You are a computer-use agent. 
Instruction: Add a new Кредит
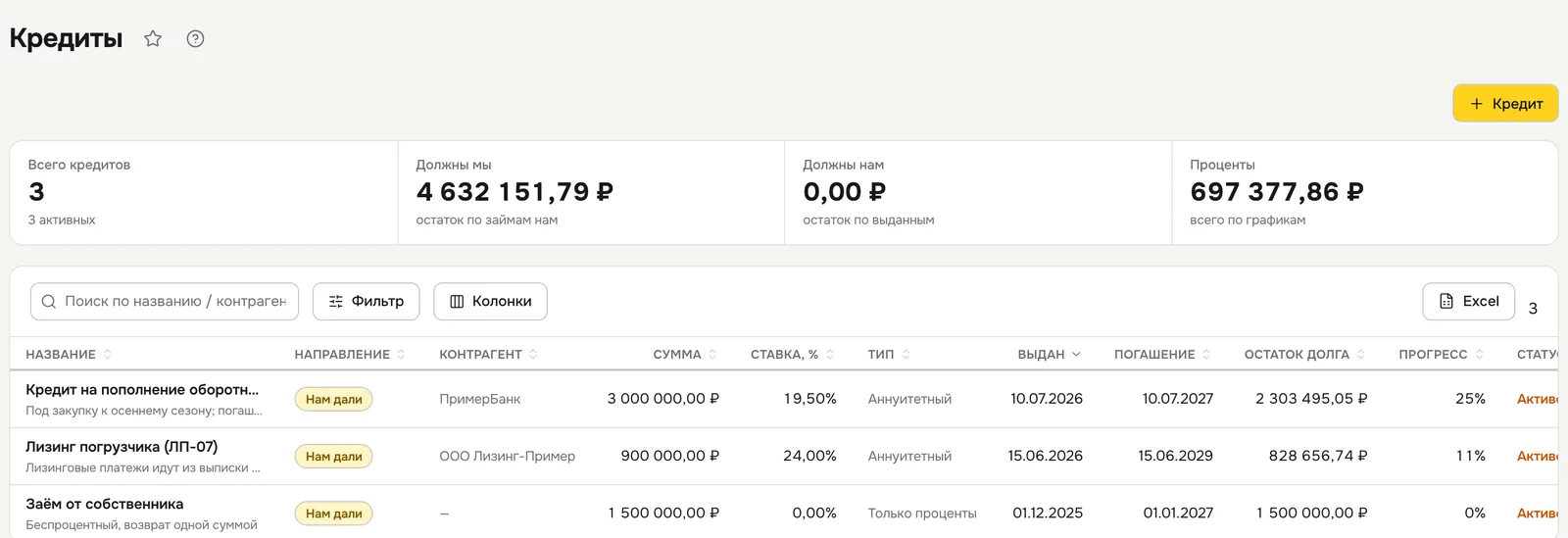1505,104
